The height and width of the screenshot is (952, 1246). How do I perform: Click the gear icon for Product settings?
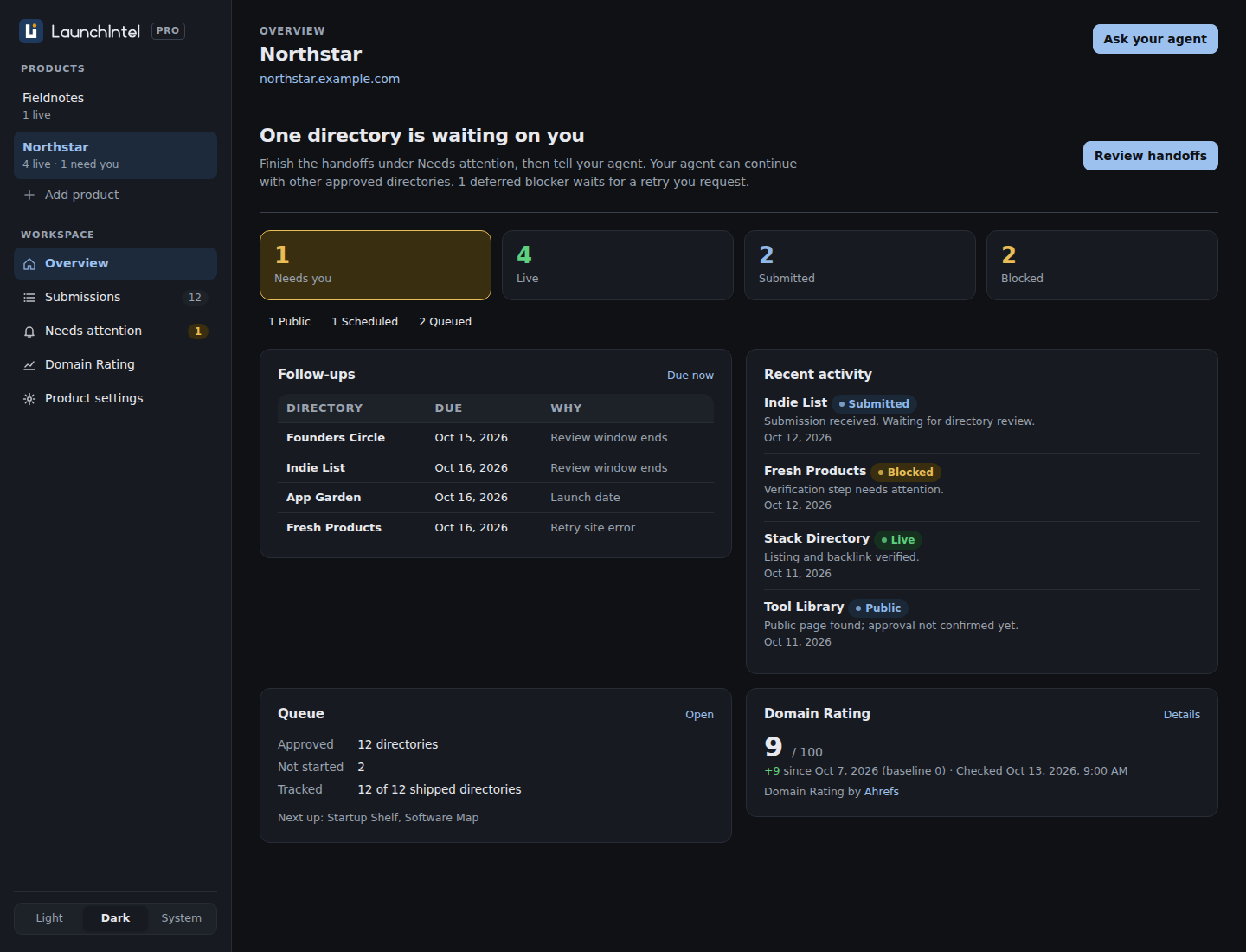(29, 399)
